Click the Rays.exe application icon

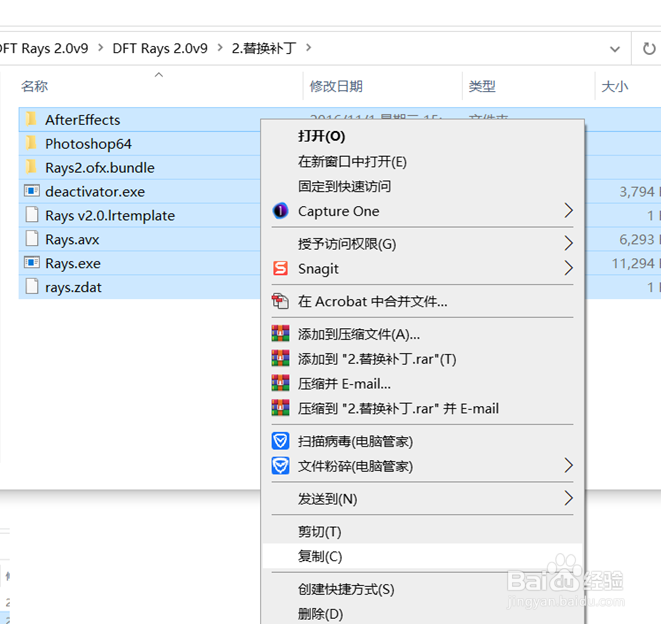pyautogui.click(x=32, y=263)
